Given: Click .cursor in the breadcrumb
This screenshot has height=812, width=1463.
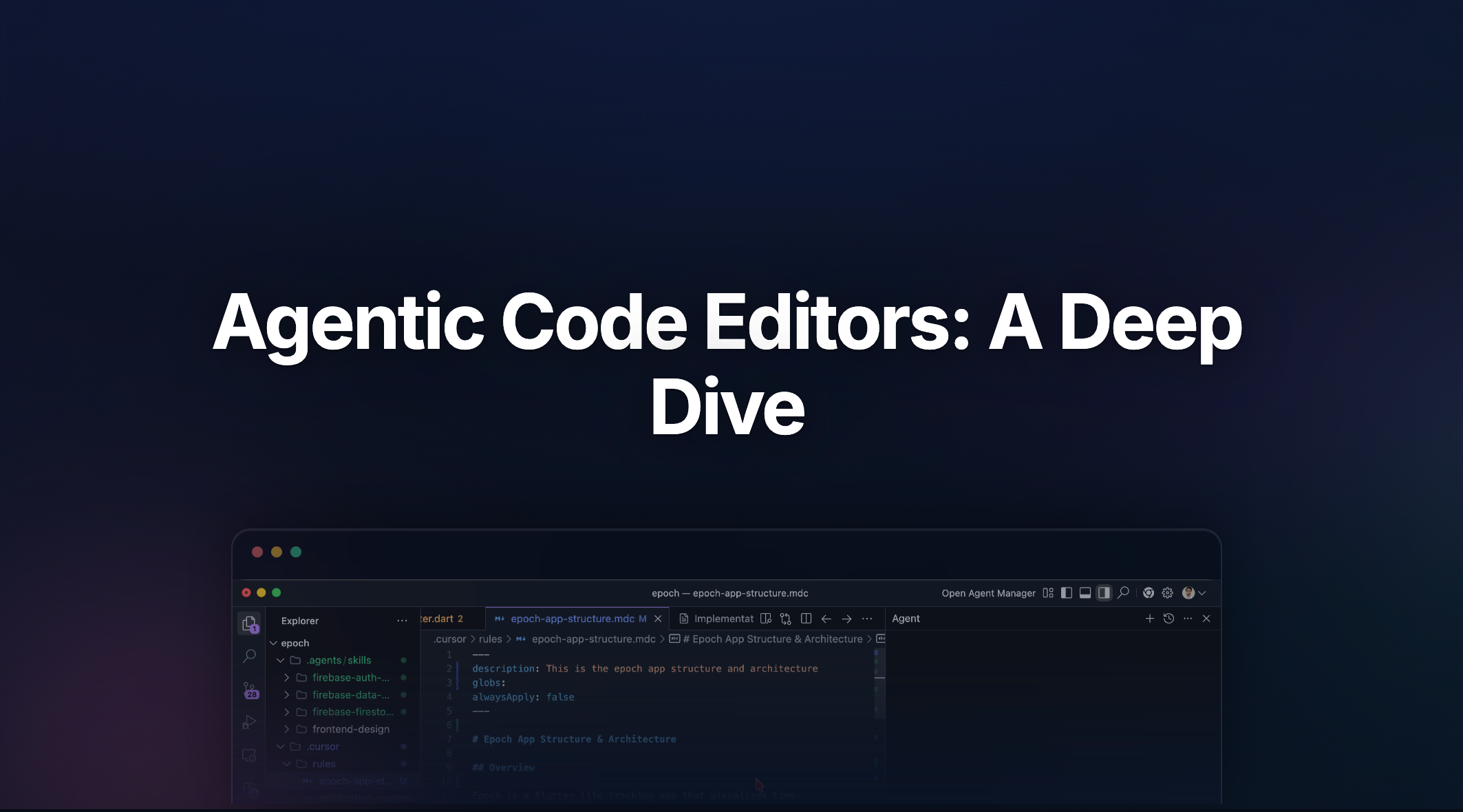Looking at the screenshot, I should (x=450, y=639).
